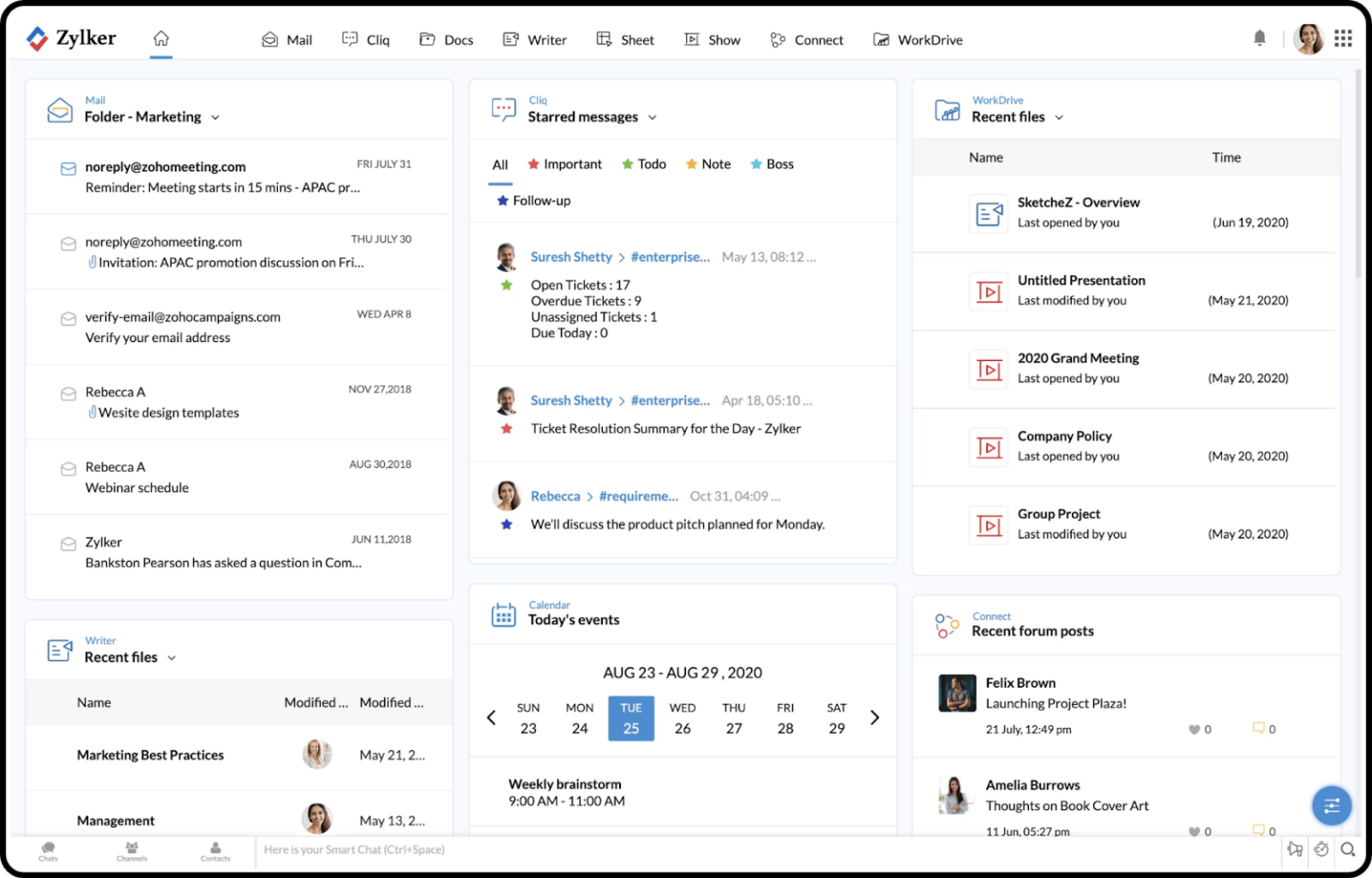
Task: Open the Sheet app icon
Action: click(624, 39)
